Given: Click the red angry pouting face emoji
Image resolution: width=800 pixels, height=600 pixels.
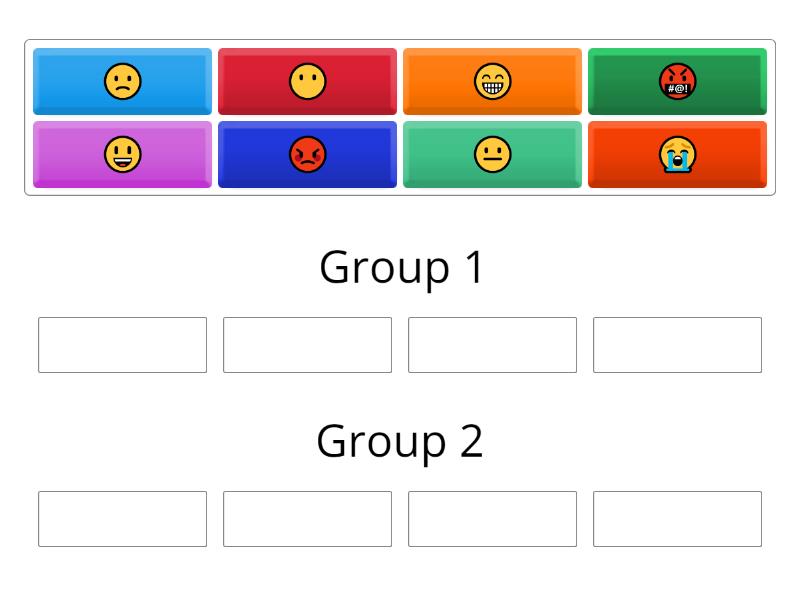Looking at the screenshot, I should pos(307,155).
